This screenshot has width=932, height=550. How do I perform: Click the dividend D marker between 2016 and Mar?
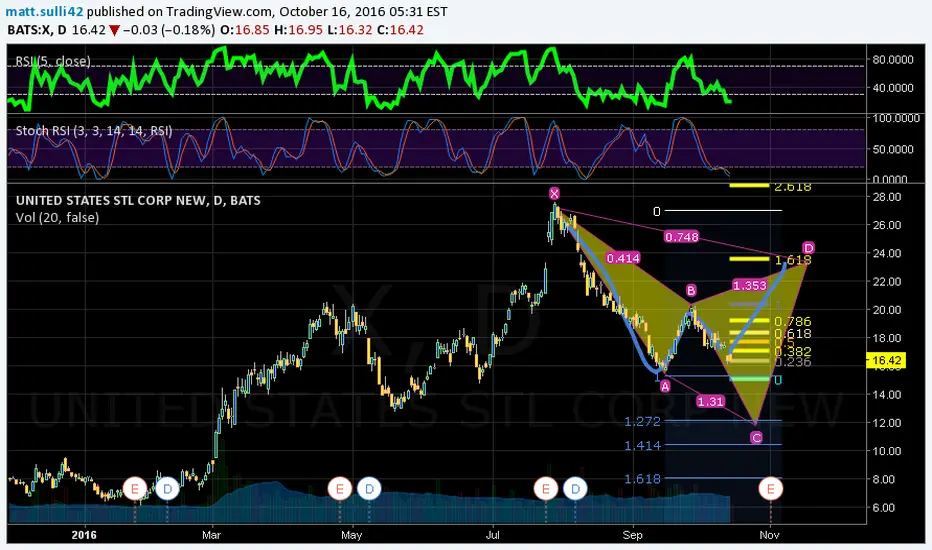pyautogui.click(x=167, y=489)
